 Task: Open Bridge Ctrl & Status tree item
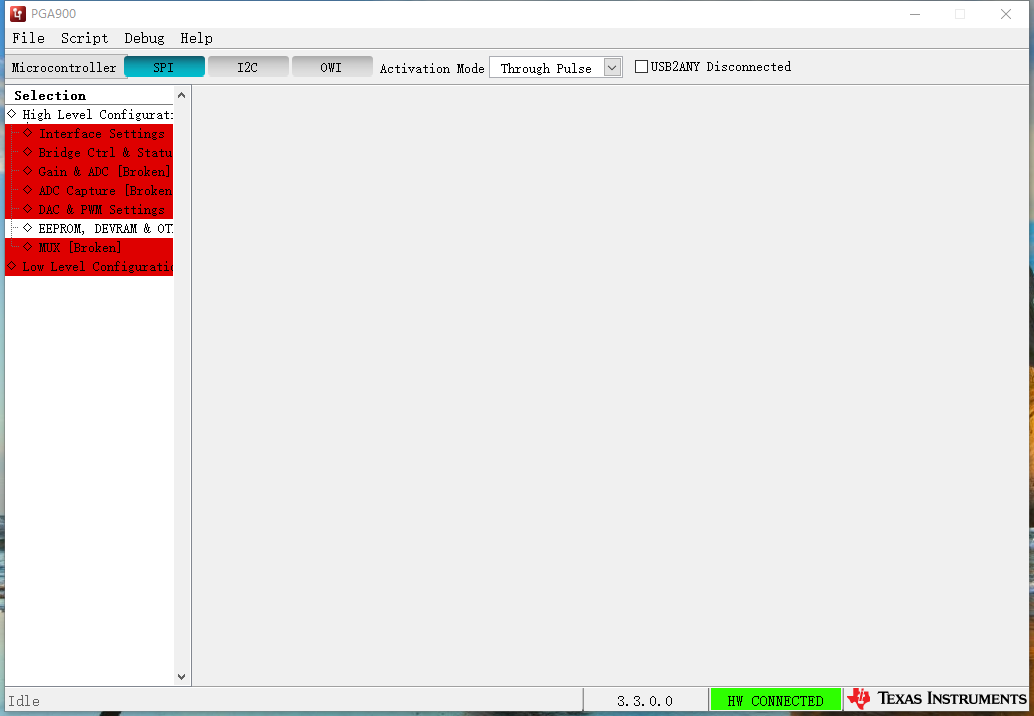105,153
